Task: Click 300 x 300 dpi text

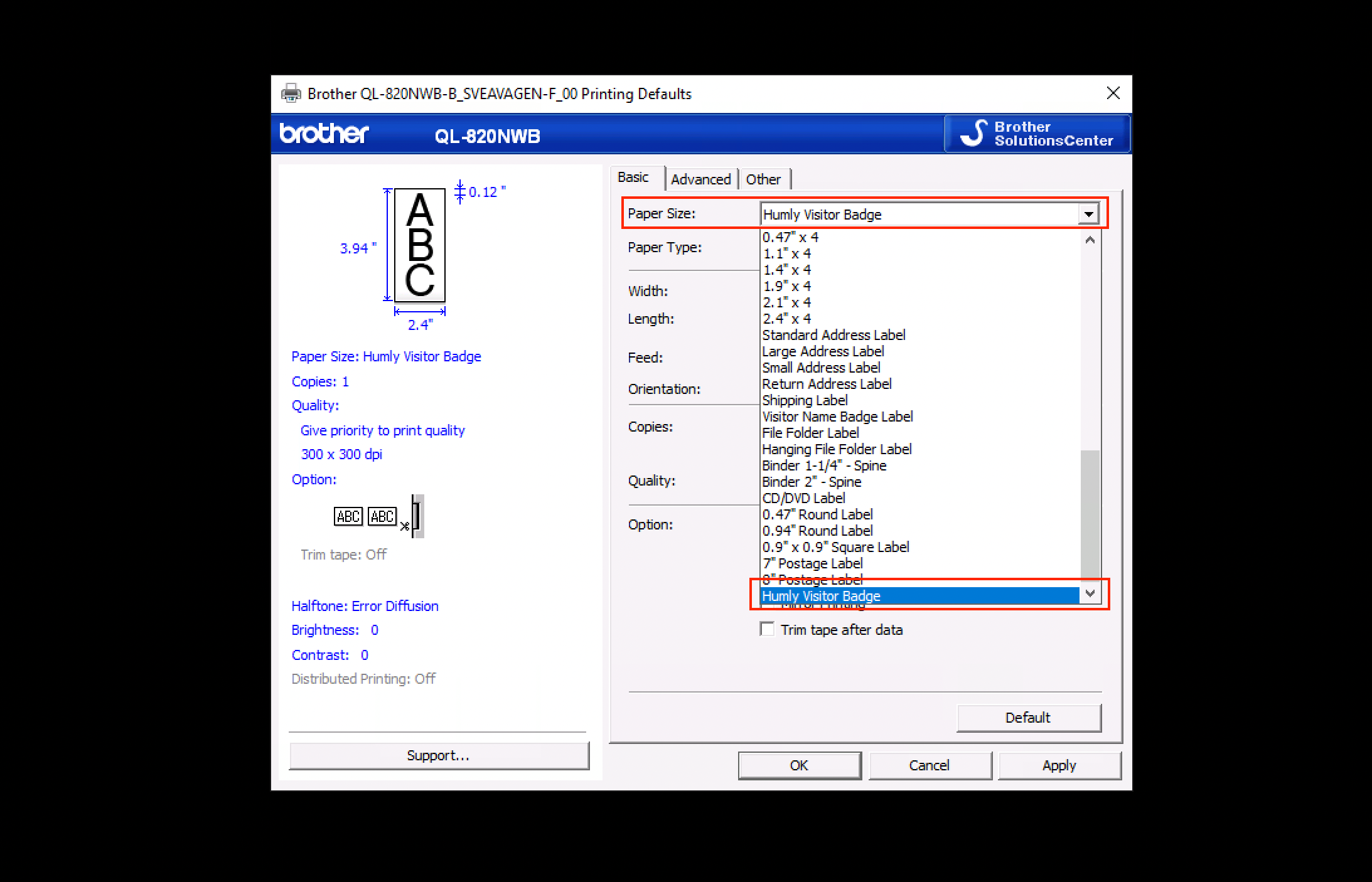Action: (341, 454)
